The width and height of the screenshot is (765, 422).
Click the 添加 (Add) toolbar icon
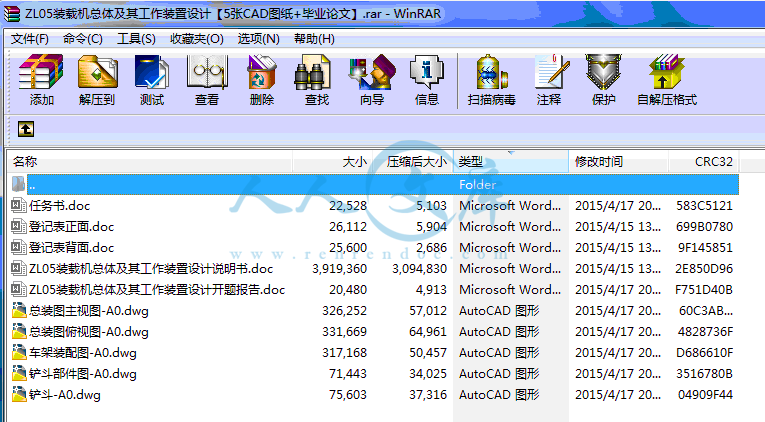tap(41, 72)
